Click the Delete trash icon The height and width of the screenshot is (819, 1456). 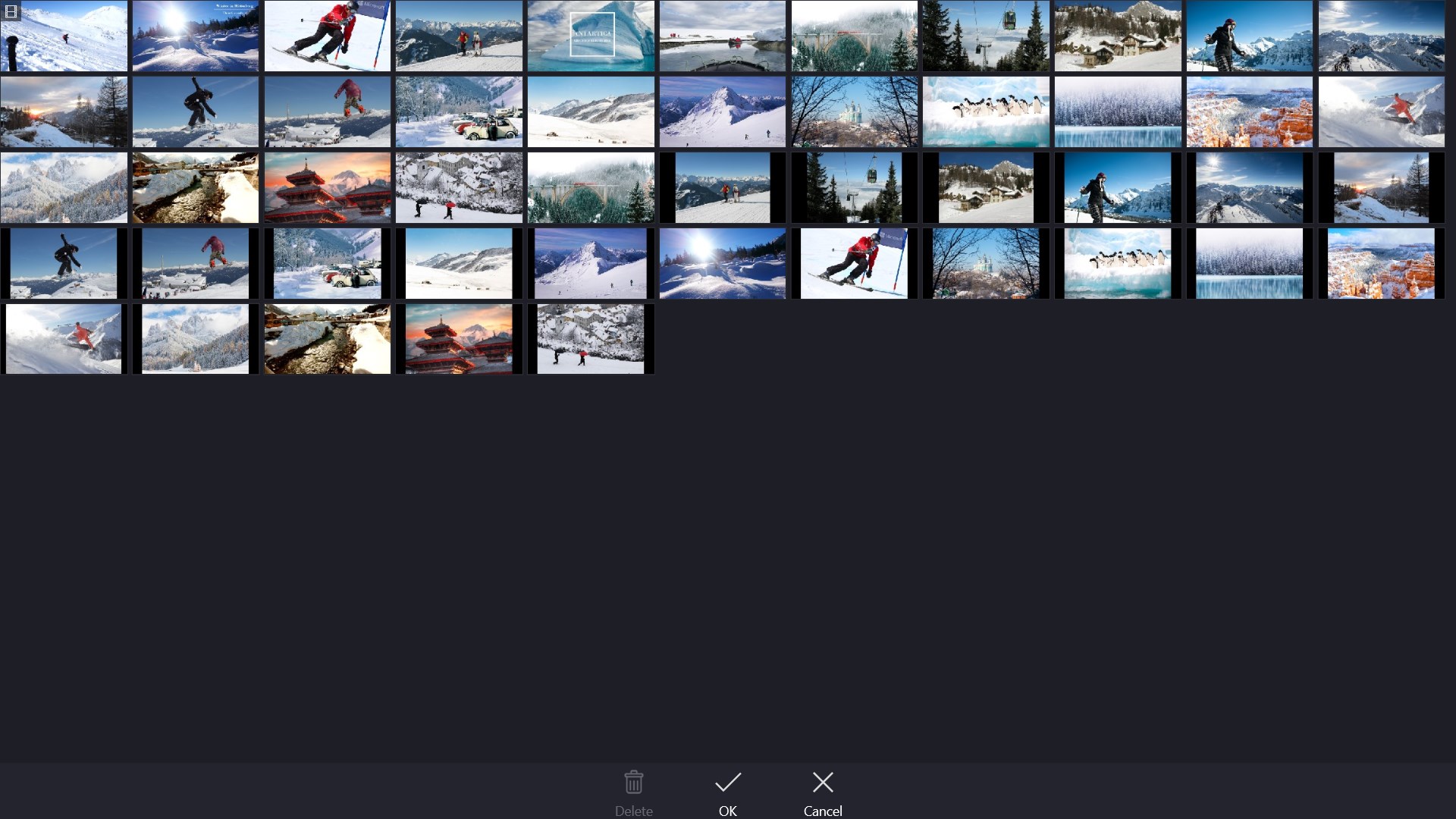pyautogui.click(x=633, y=782)
